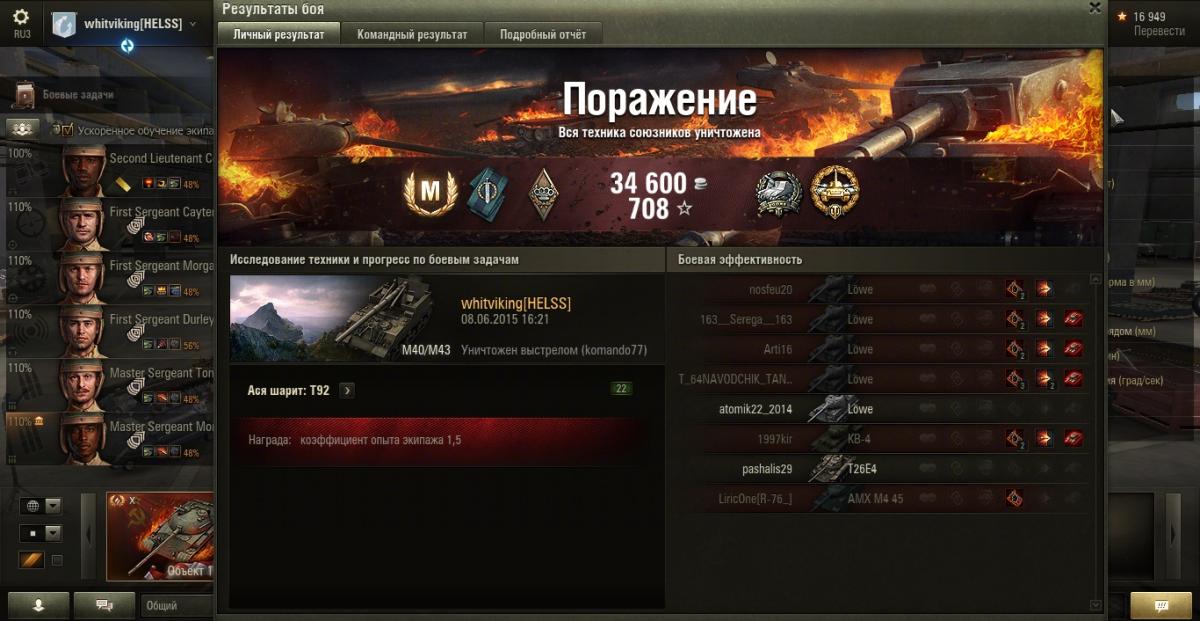Expand the "Ася шарит: T92" mission arrow
Image resolution: width=1200 pixels, height=621 pixels.
click(x=347, y=390)
